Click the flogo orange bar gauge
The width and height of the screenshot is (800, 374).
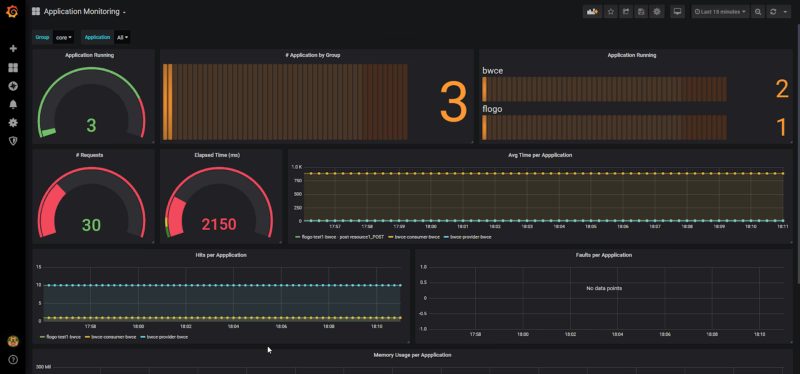(x=605, y=128)
